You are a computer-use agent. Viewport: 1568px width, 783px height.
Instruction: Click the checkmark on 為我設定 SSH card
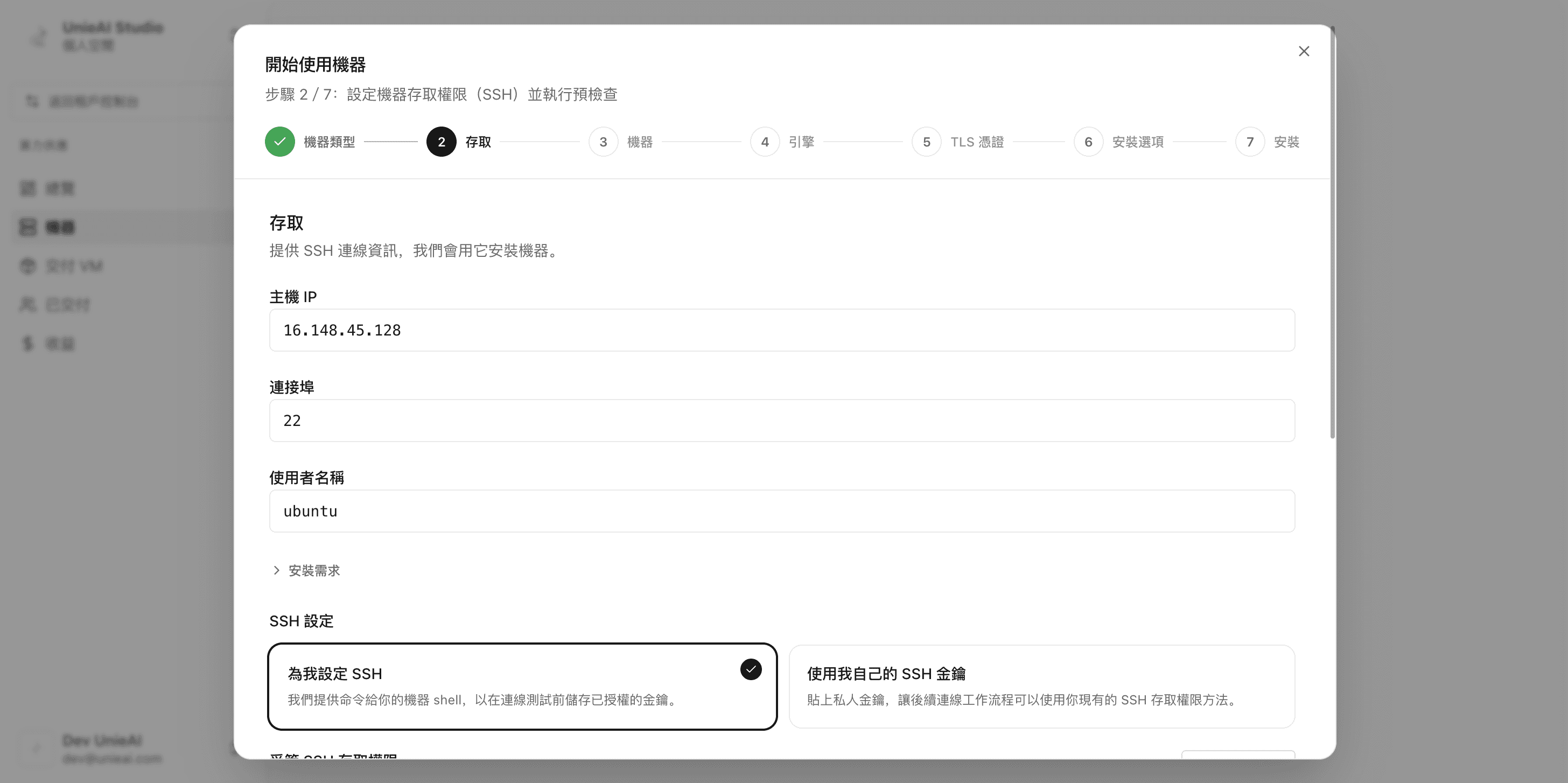(x=751, y=669)
